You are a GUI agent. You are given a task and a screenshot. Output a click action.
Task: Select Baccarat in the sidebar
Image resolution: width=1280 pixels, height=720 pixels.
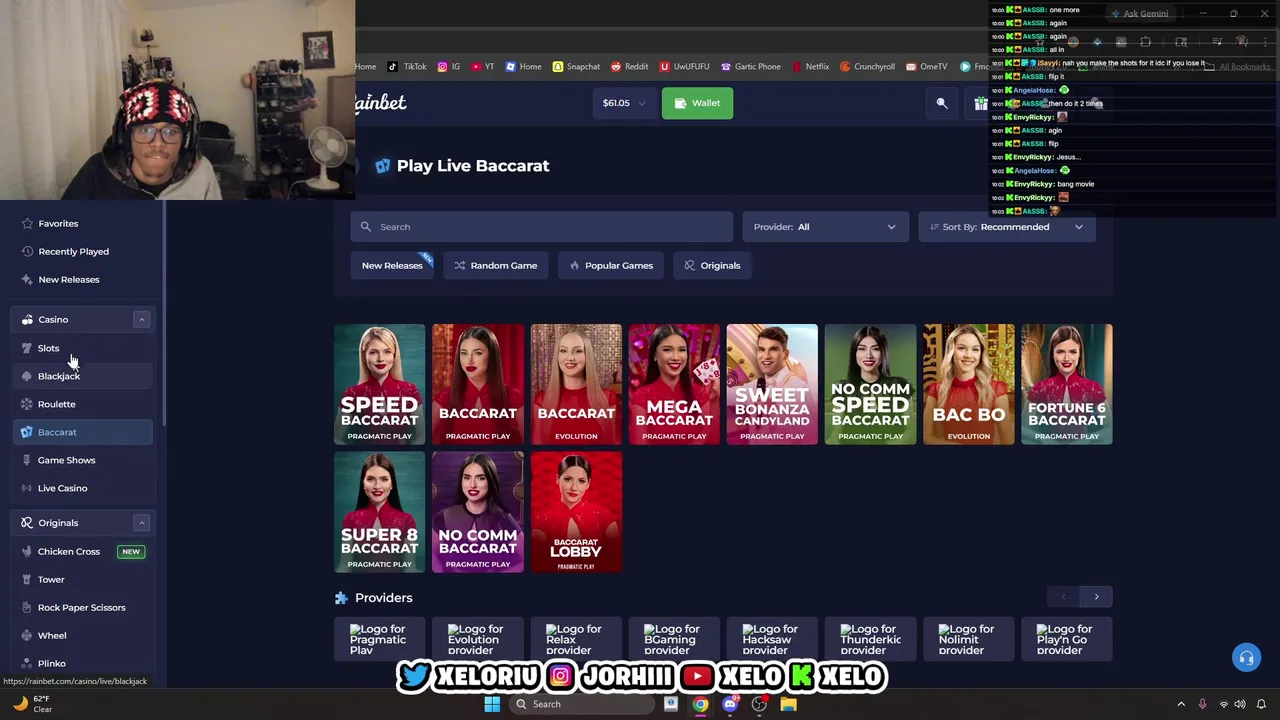[x=84, y=432]
